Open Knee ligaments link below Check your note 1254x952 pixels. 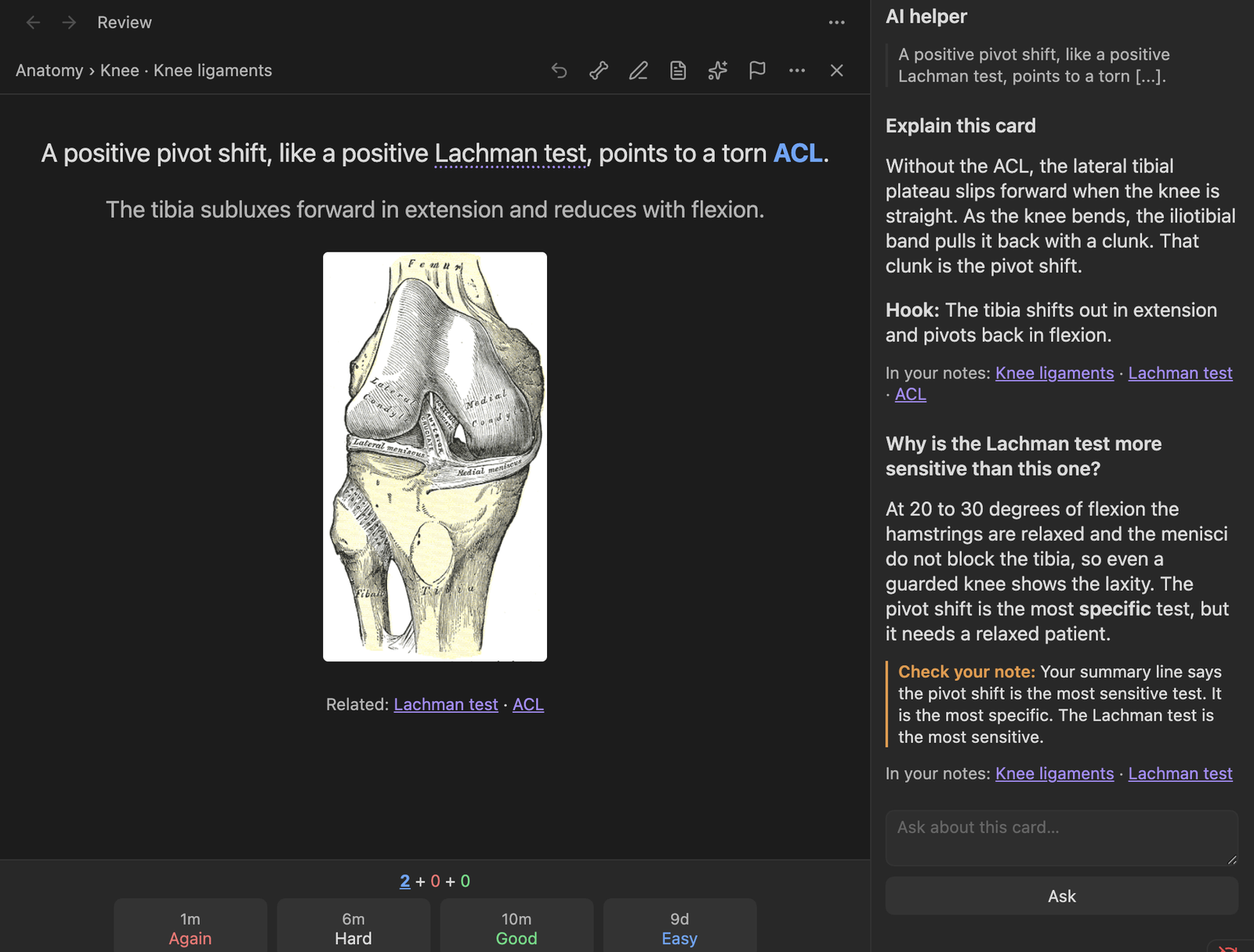[x=1054, y=773]
